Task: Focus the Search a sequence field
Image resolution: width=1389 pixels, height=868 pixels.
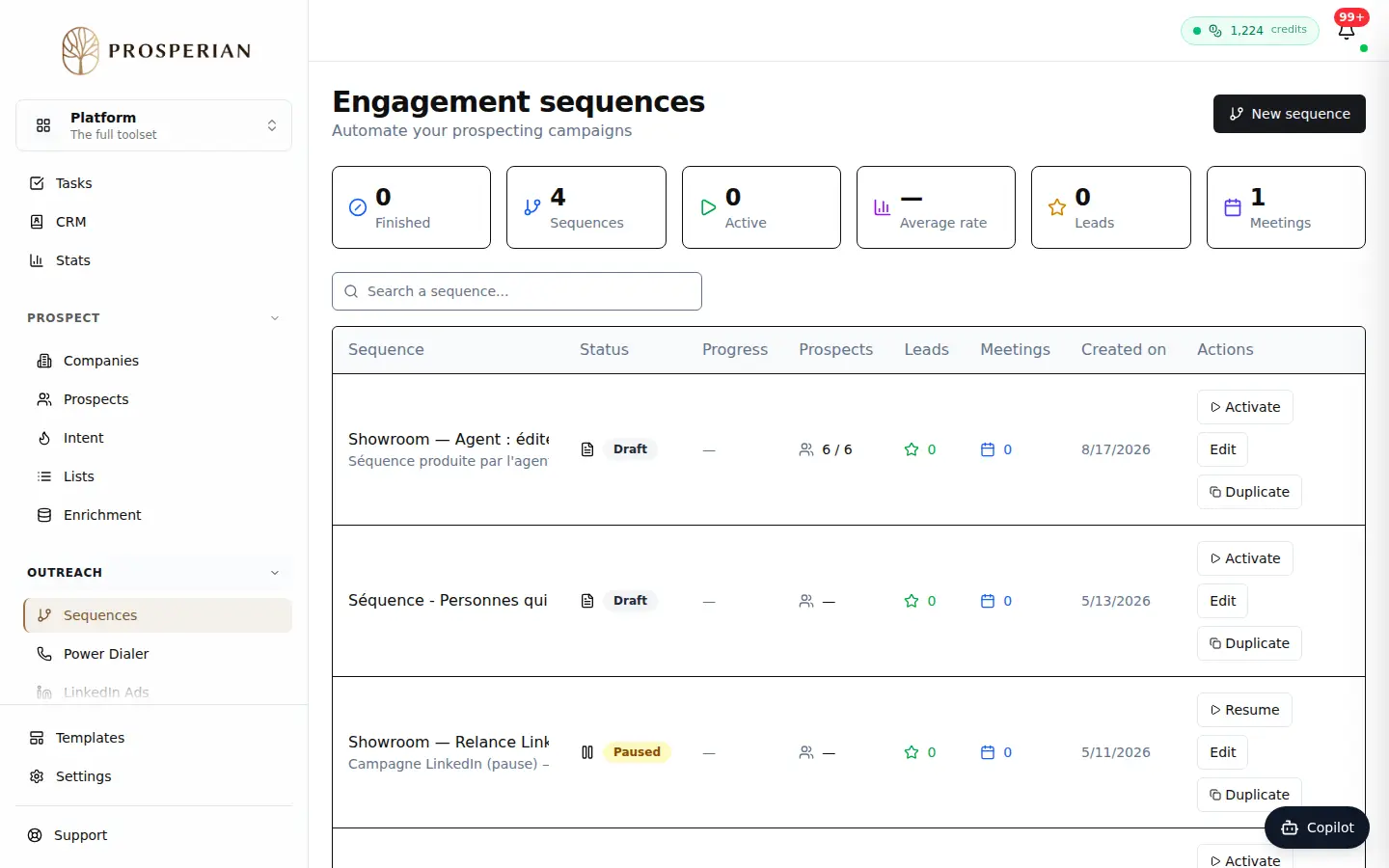Action: pos(517,291)
